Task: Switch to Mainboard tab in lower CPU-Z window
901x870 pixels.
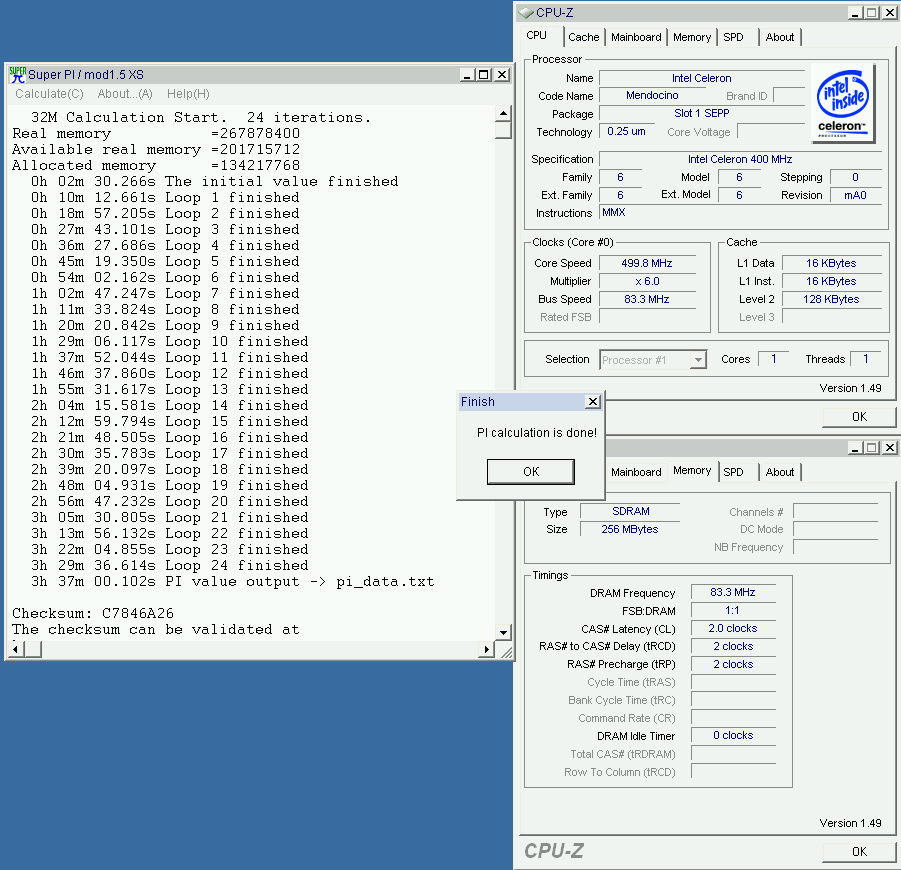Action: point(636,472)
